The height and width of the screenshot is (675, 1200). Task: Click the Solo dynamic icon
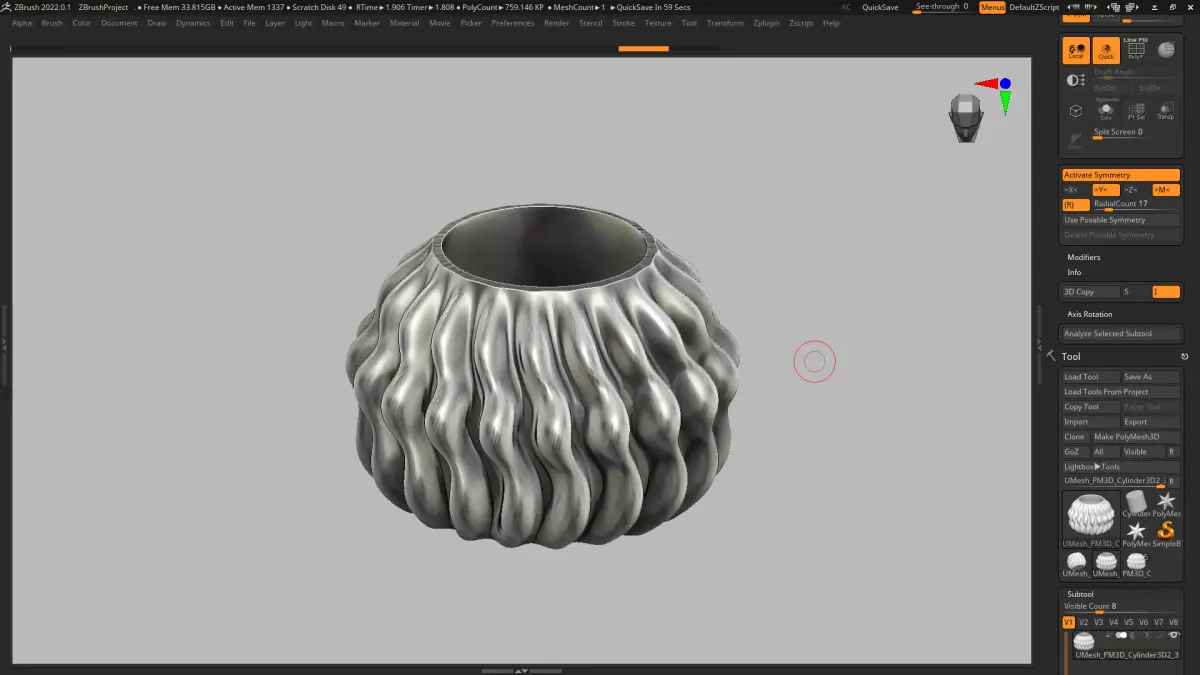pyautogui.click(x=1106, y=112)
